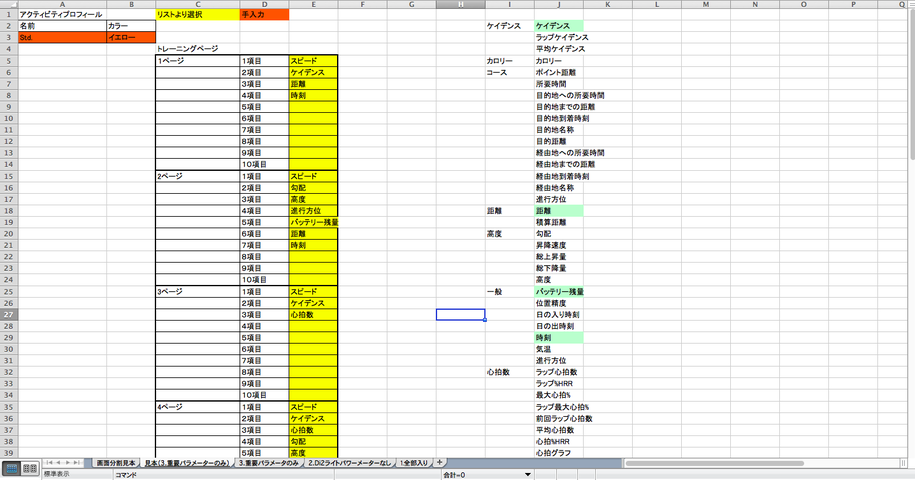Switch to page layout view icon
Screen dimensions: 915x480
pos(30,468)
